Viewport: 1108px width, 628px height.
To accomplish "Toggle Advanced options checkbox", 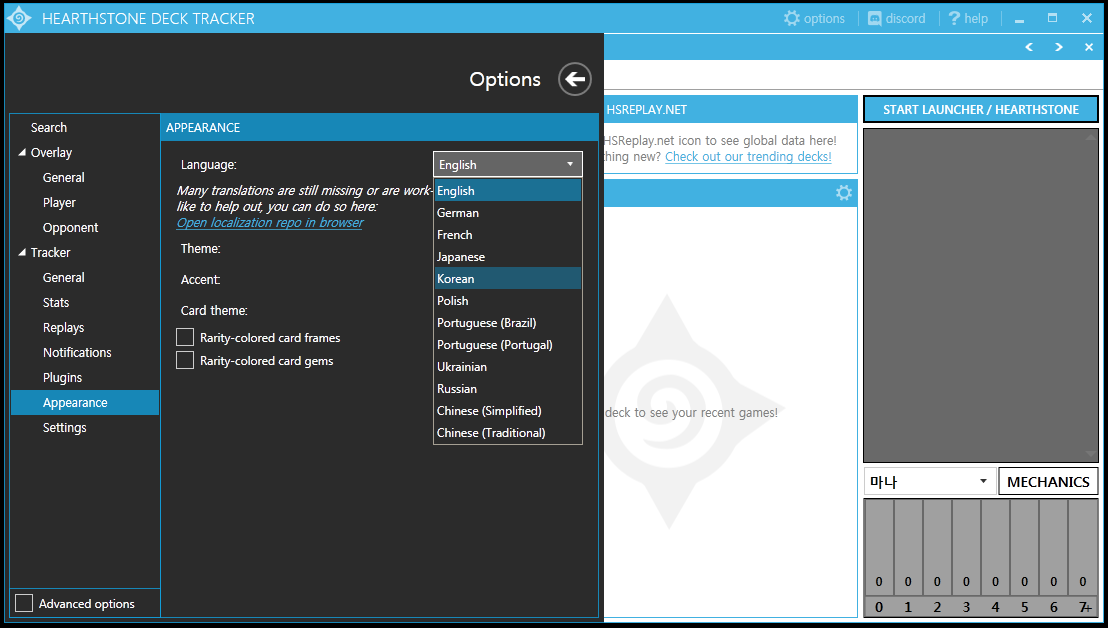I will pos(24,603).
